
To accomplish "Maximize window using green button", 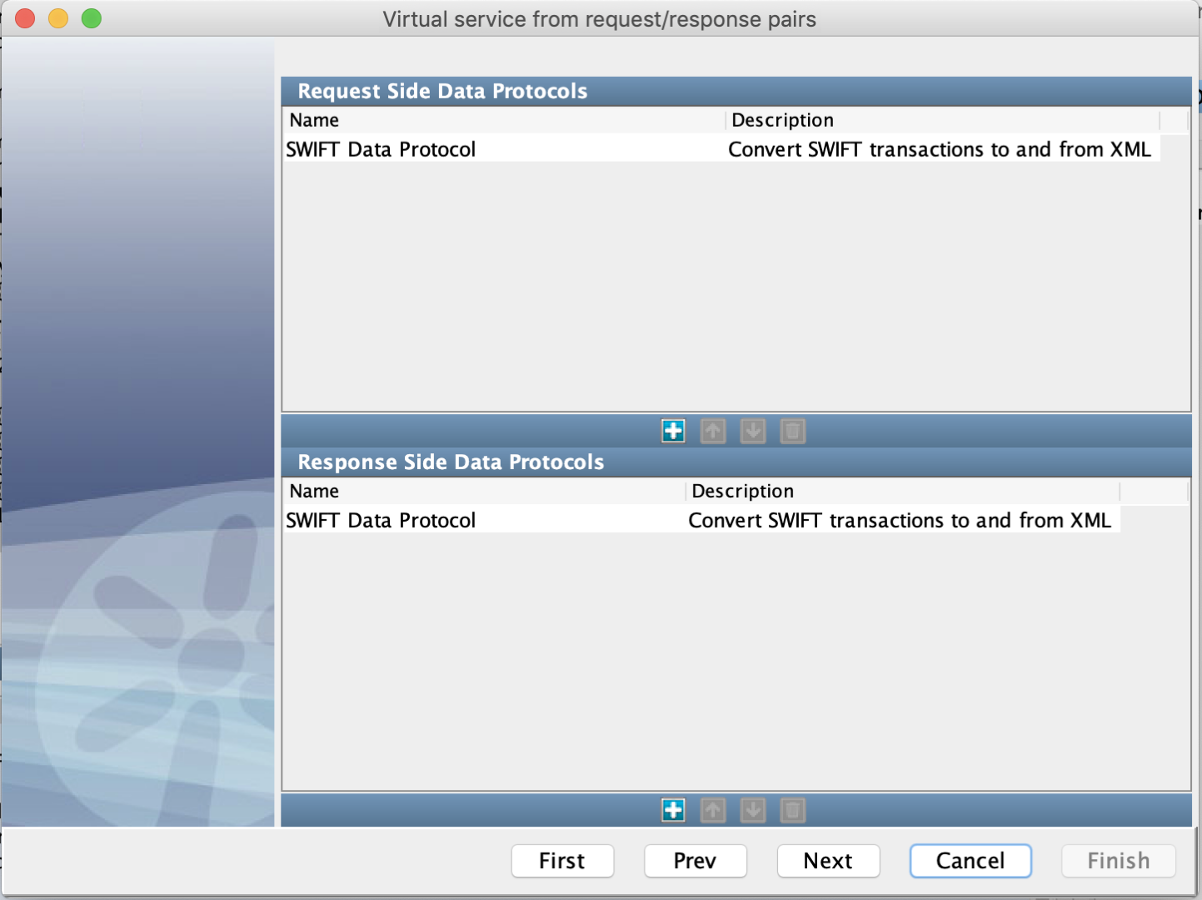I will coord(91,18).
